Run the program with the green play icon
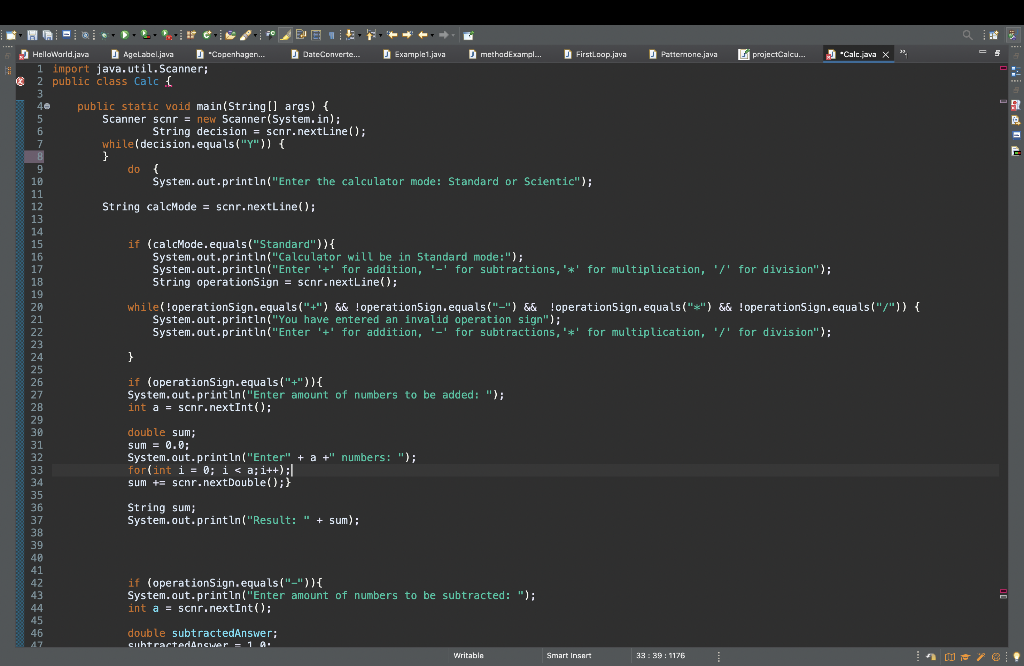This screenshot has height=666, width=1024. click(124, 35)
